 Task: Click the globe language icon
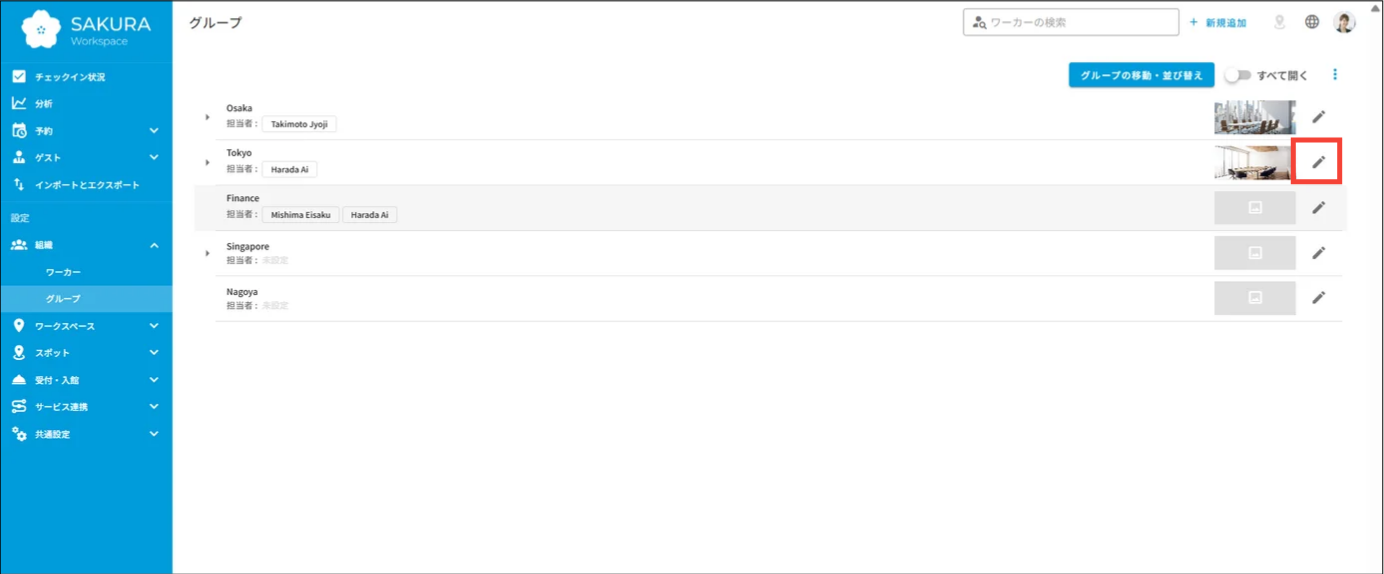point(1312,22)
